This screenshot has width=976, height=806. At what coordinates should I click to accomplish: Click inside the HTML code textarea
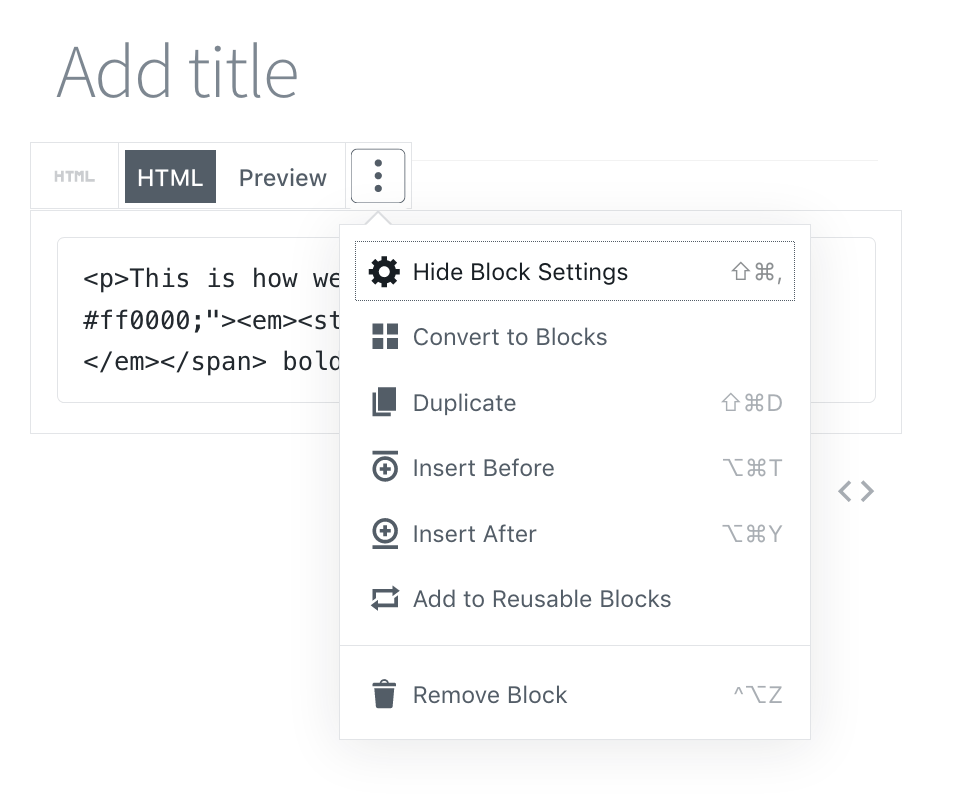click(200, 320)
